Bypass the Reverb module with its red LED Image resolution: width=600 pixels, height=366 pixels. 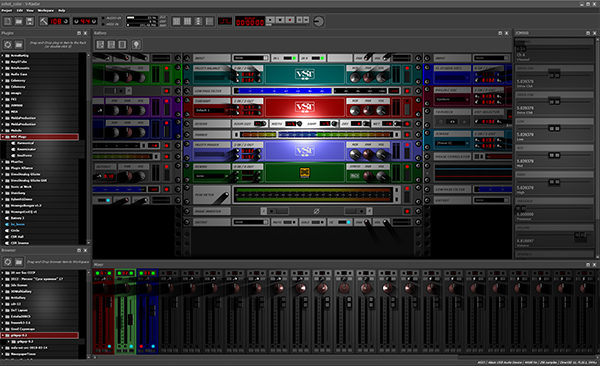click(407, 124)
